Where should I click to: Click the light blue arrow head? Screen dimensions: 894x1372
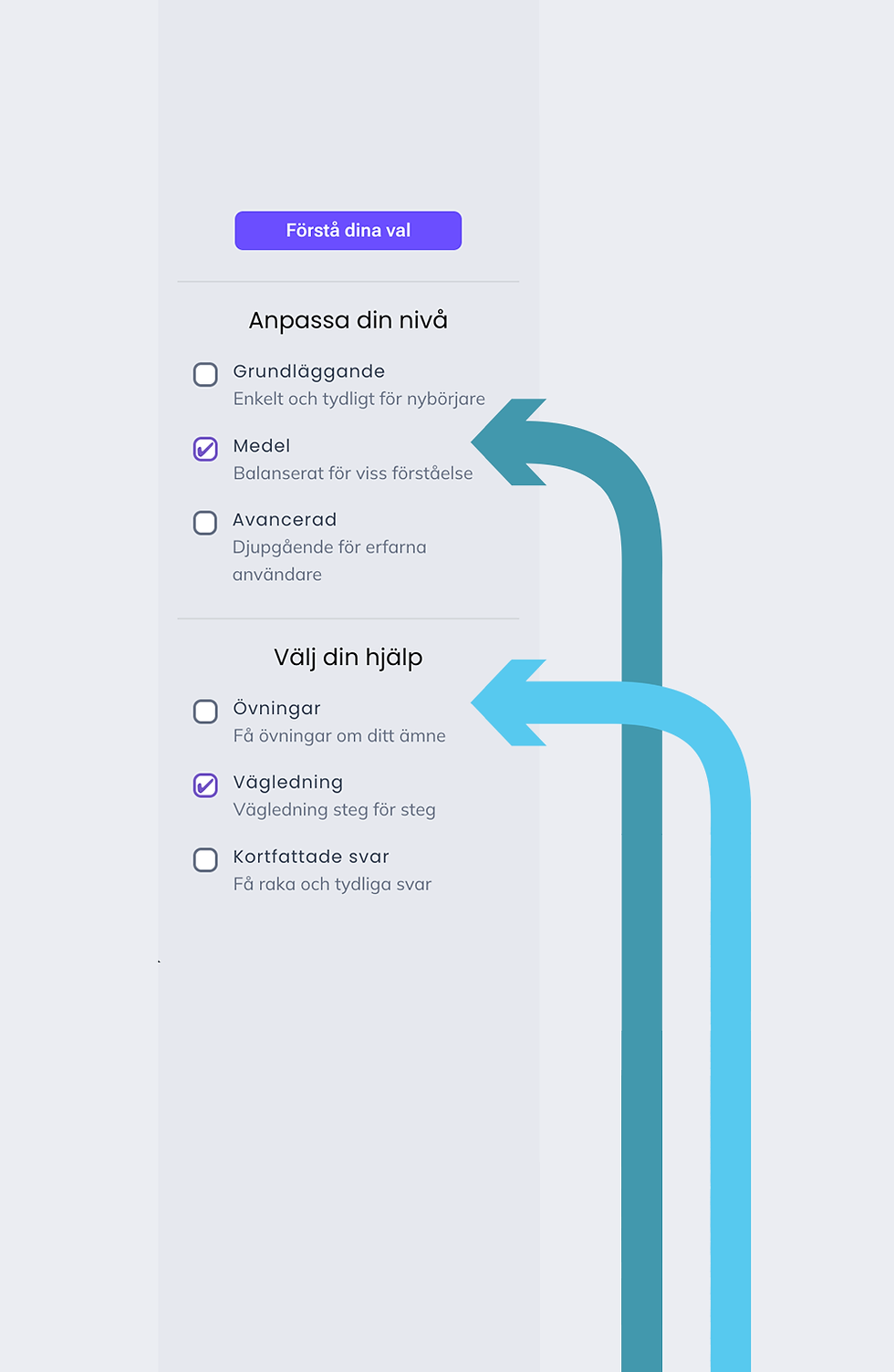pos(509,702)
